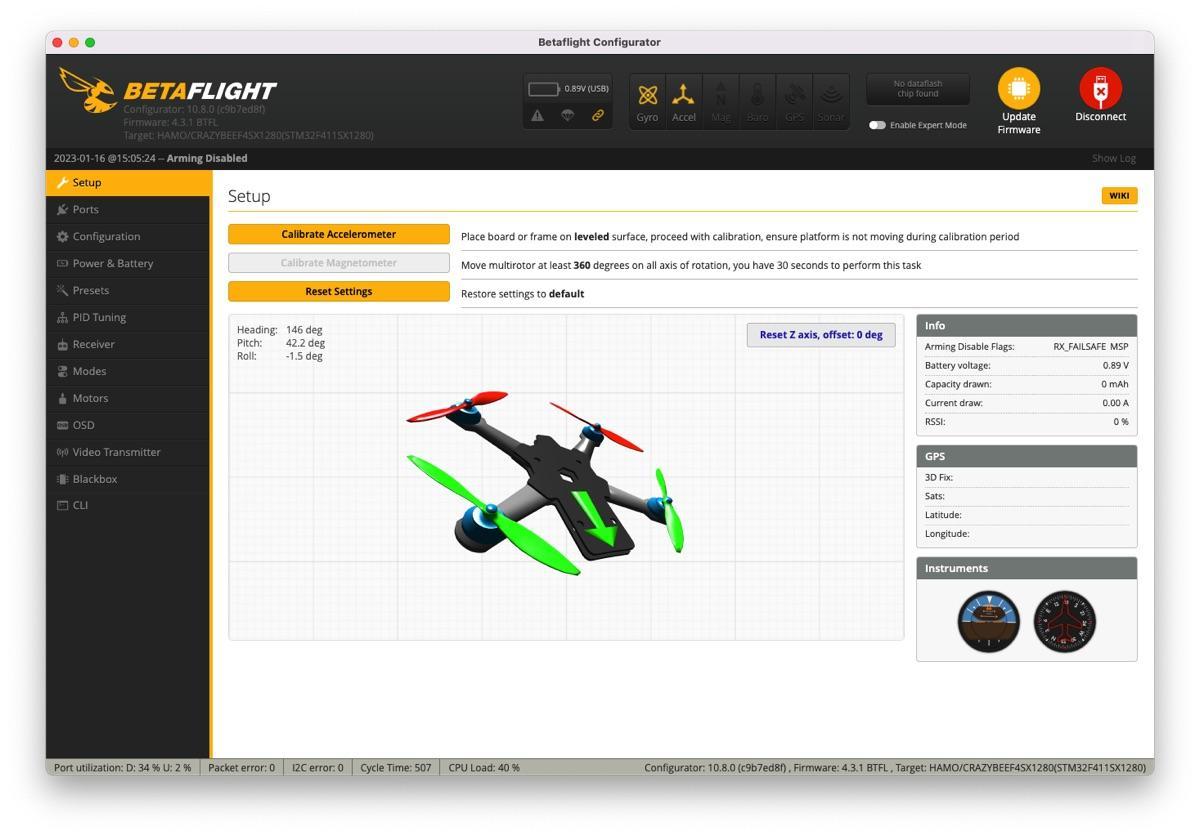Click the Latitude GPS row
This screenshot has height=836, width=1200.
tap(1026, 515)
